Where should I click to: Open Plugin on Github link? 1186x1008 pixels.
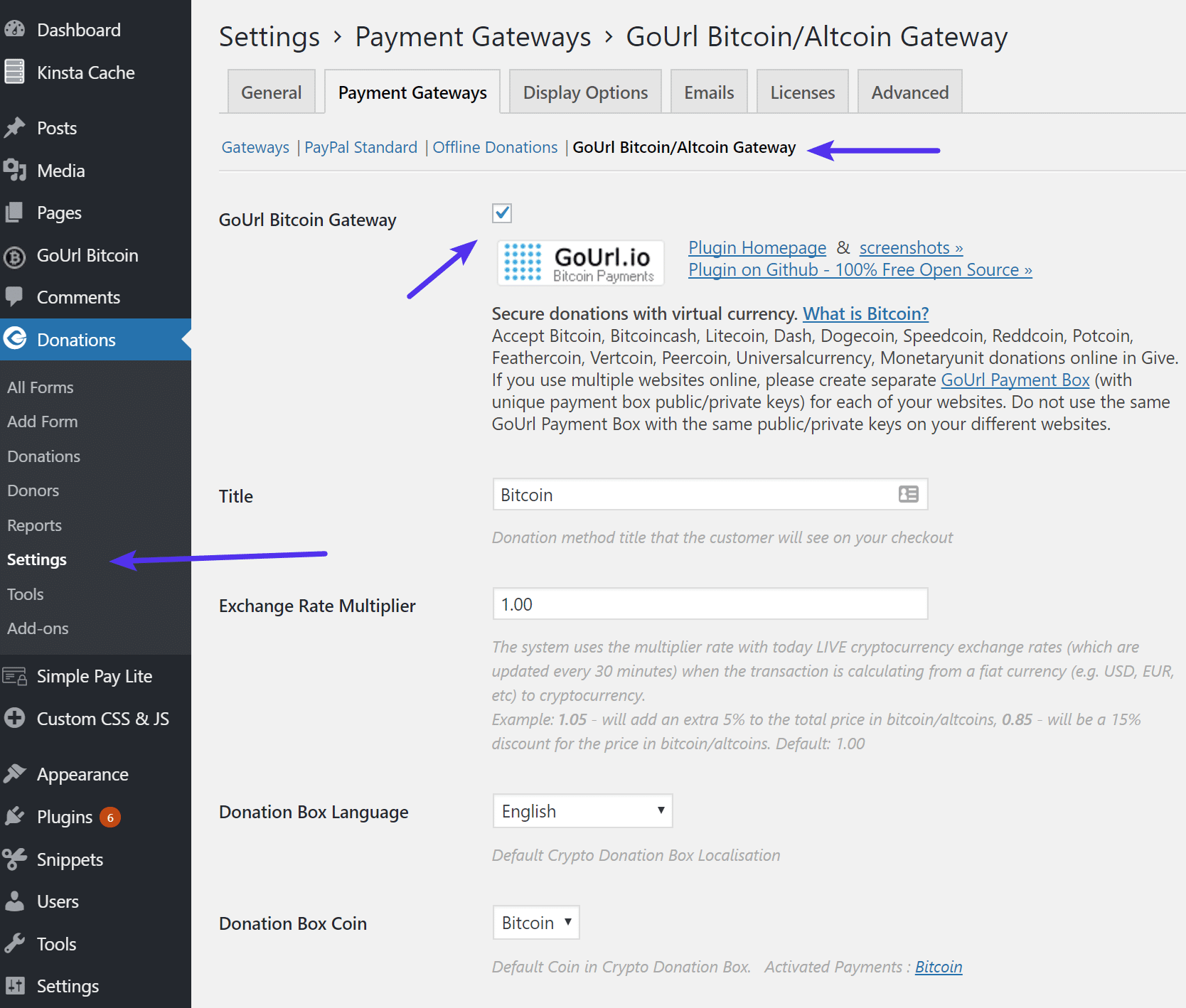point(860,269)
